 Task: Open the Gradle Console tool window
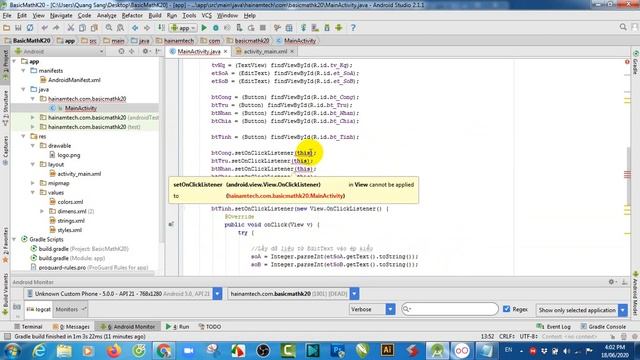click(x=603, y=327)
